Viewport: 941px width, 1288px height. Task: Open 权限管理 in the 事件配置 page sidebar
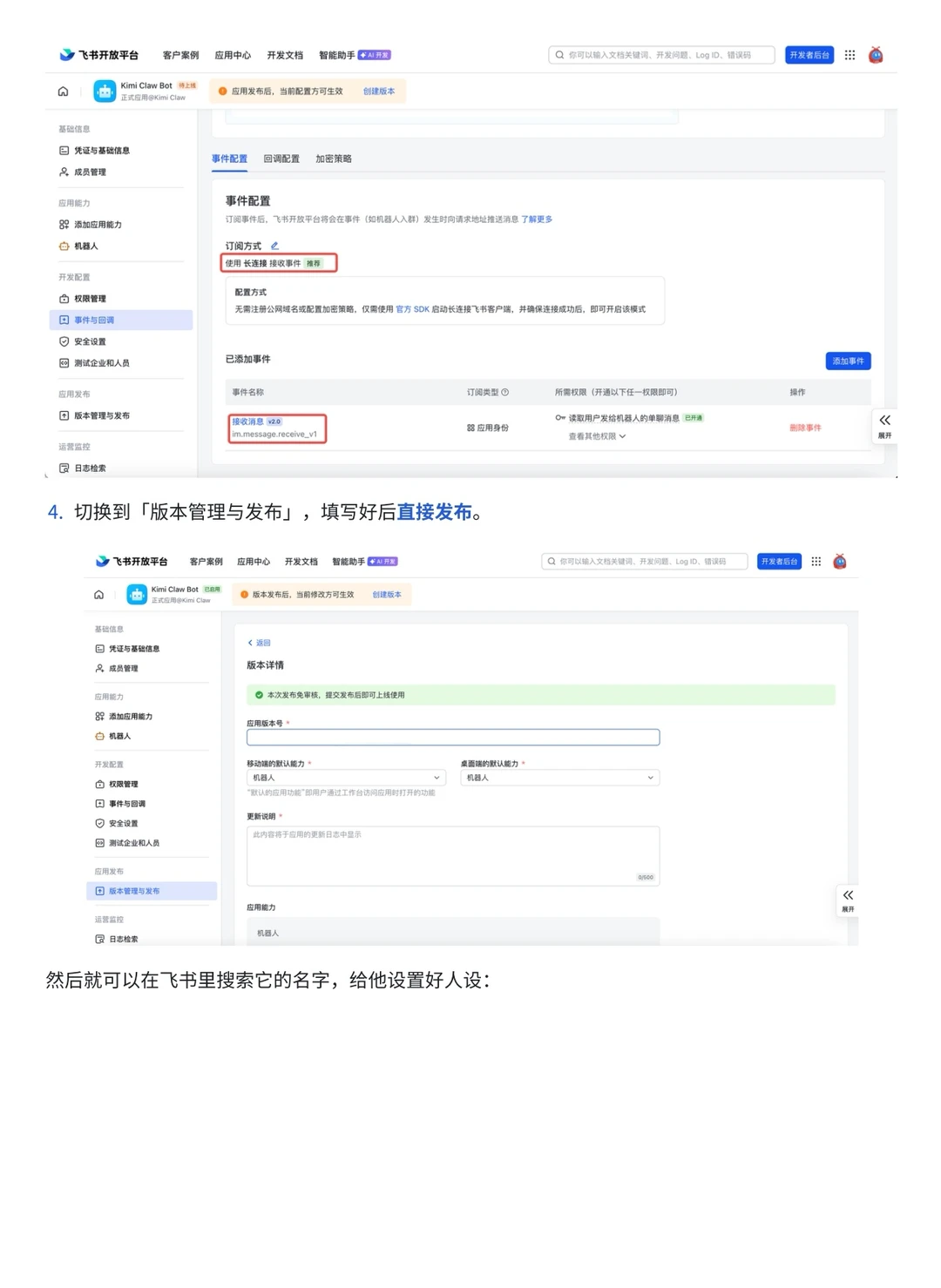[83, 299]
